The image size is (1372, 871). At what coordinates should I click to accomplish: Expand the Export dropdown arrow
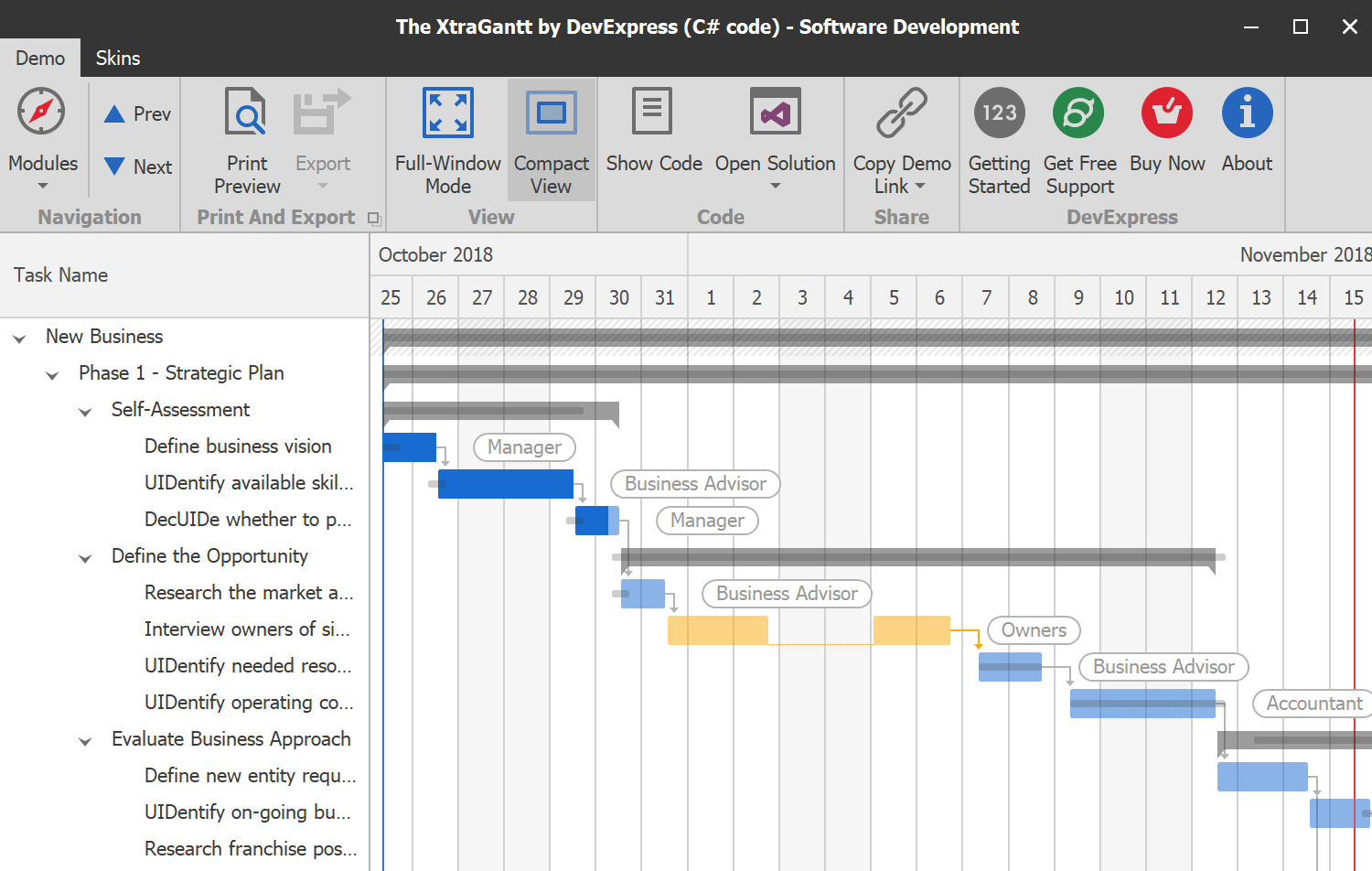tap(322, 184)
